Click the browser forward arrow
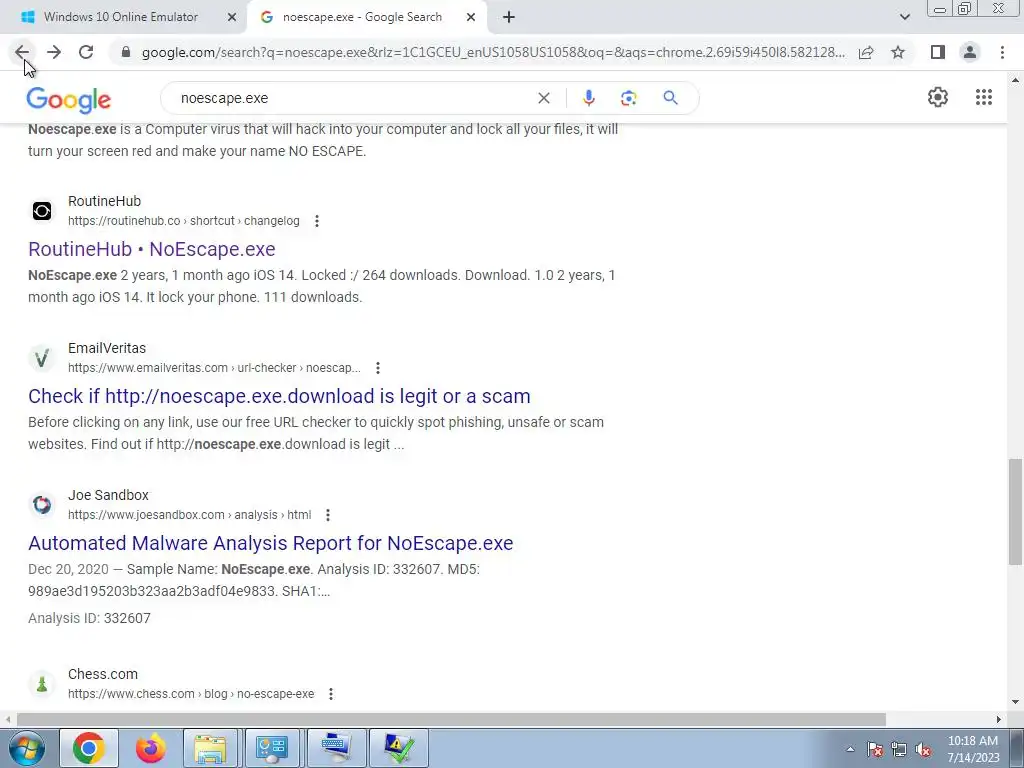The height and width of the screenshot is (768, 1024). tap(54, 52)
